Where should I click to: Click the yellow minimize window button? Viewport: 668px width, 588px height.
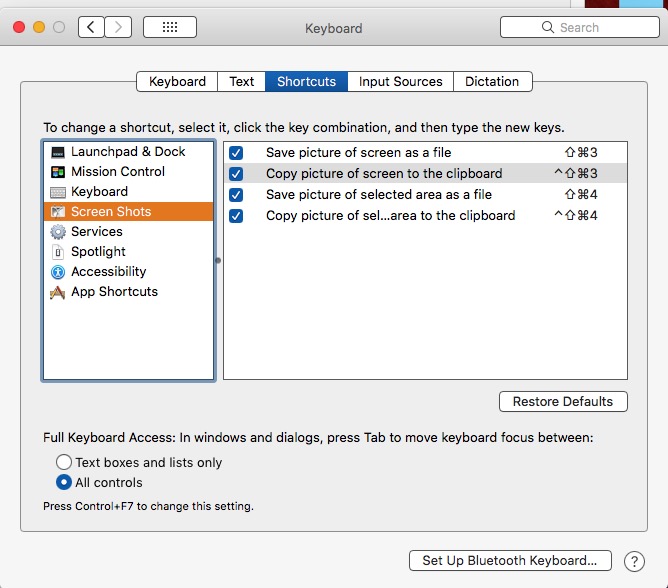click(x=39, y=27)
